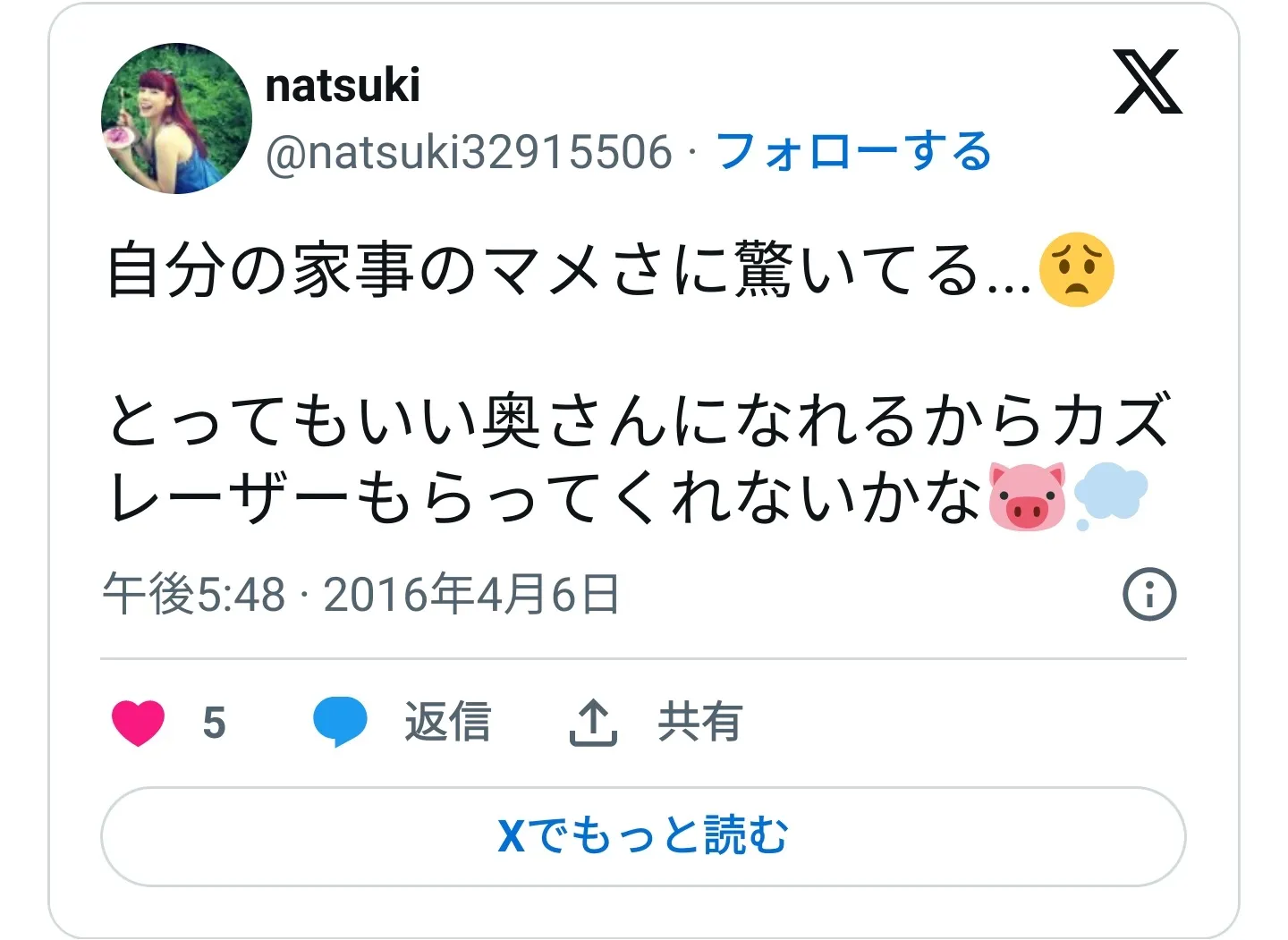Click the date 2016年4月6日
Screen dimensions: 1288x940
tap(471, 594)
